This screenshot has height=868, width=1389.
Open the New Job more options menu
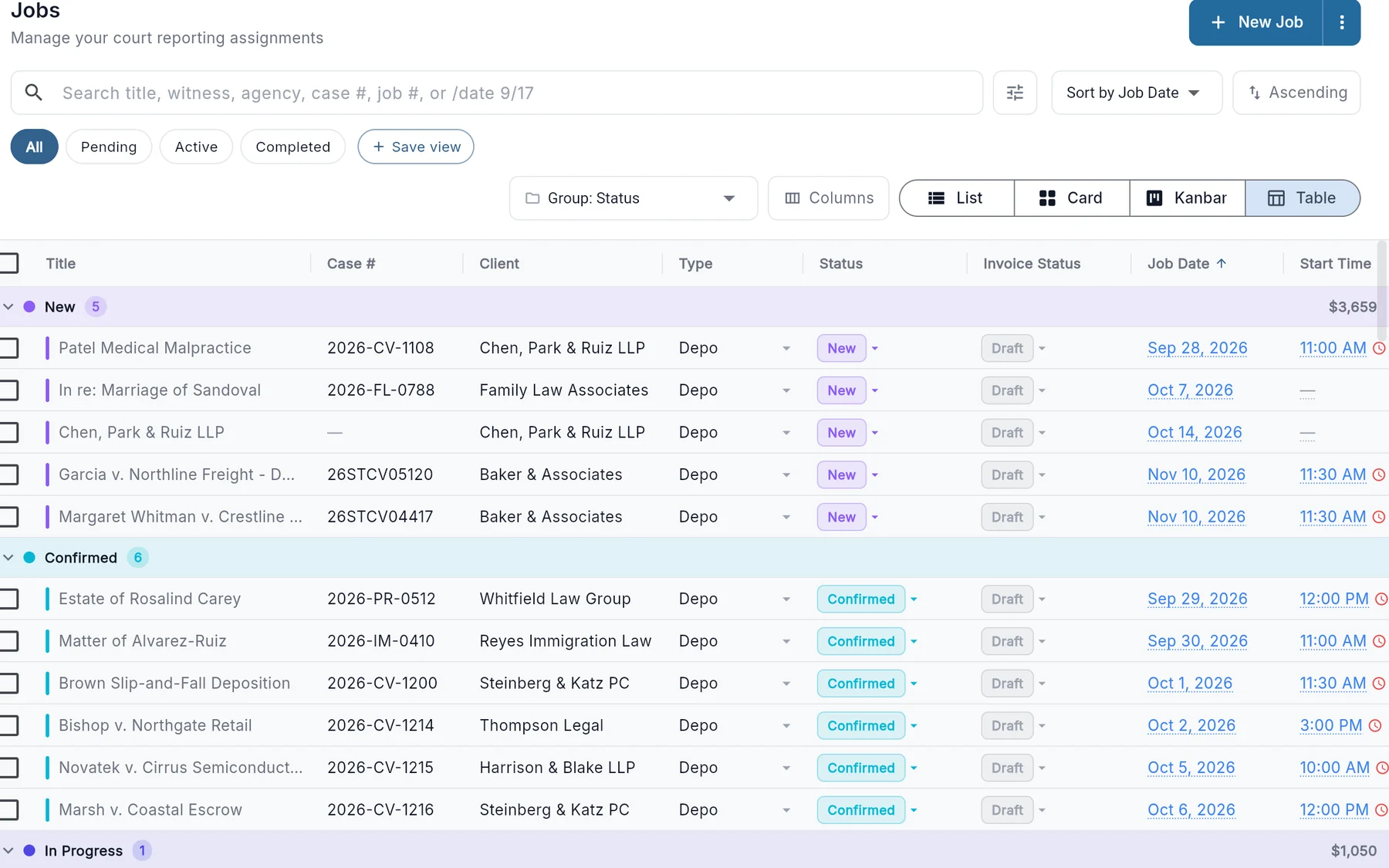[x=1342, y=22]
